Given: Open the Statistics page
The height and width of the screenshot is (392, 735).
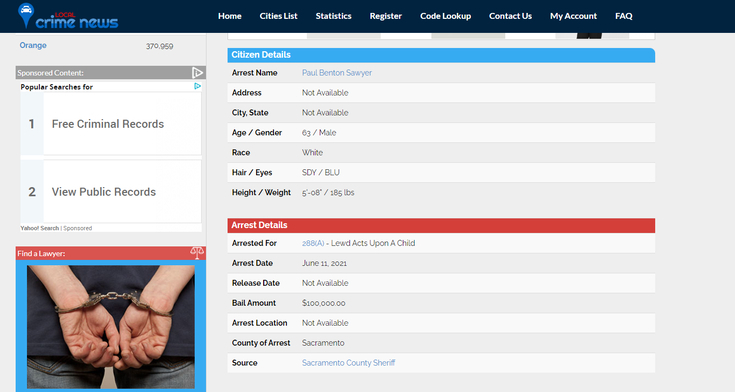Looking at the screenshot, I should point(333,16).
